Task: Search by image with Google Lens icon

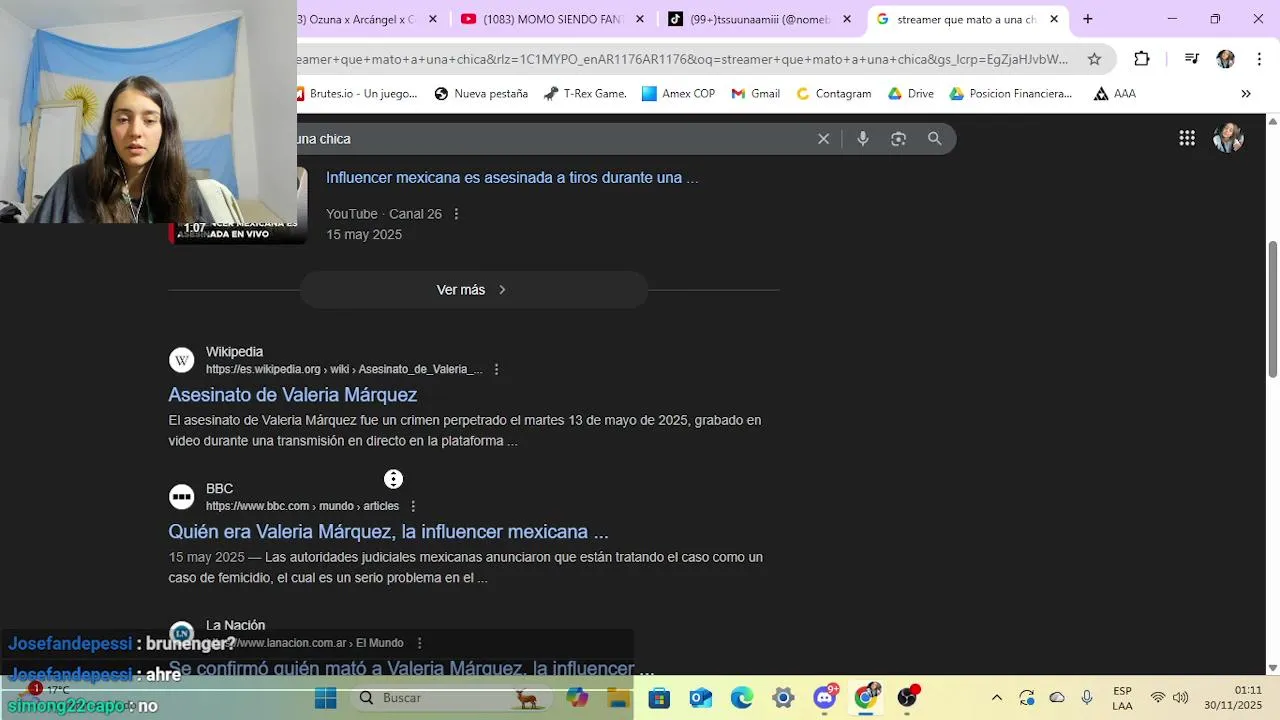Action: pyautogui.click(x=898, y=139)
